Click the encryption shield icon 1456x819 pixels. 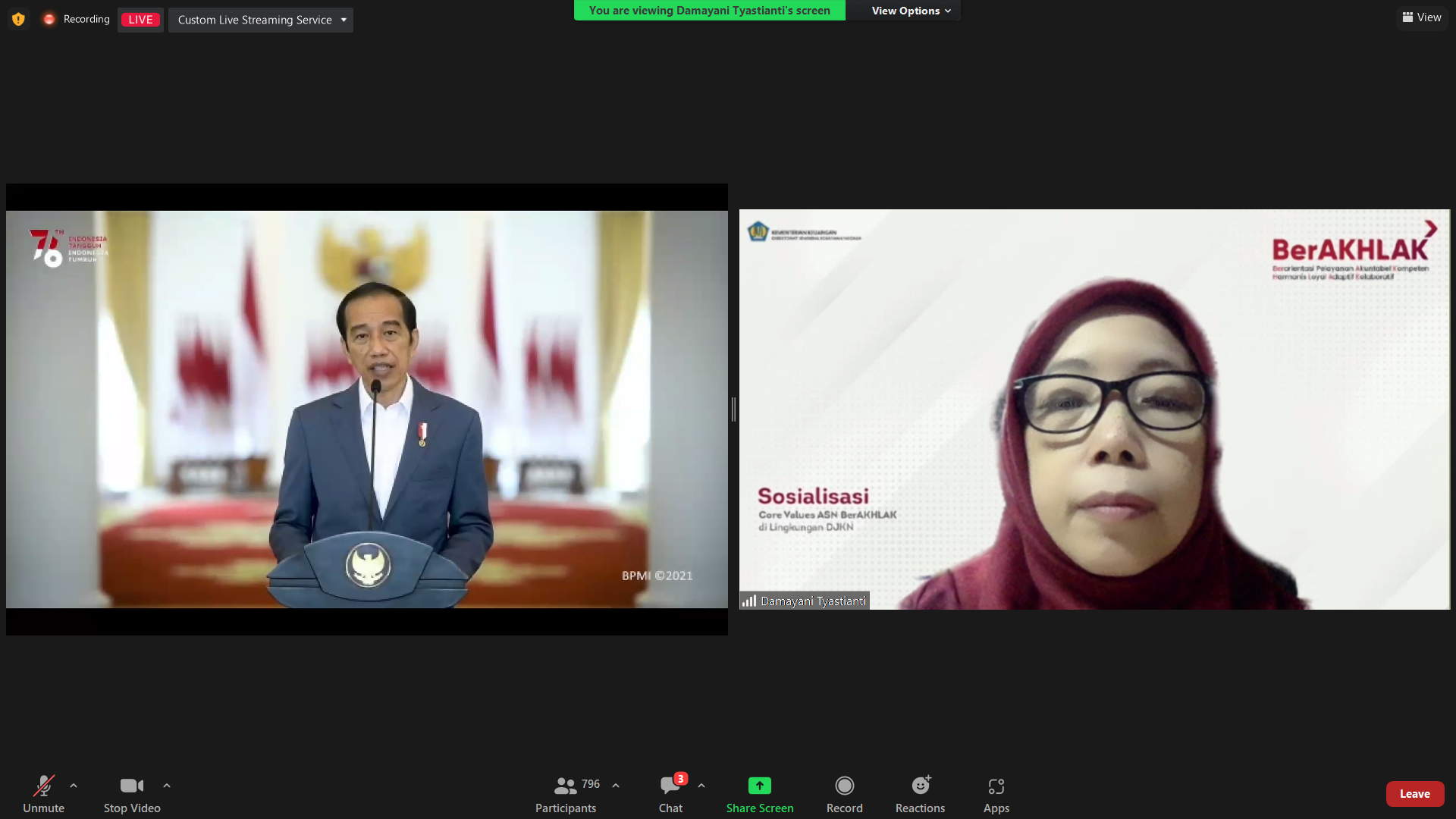pyautogui.click(x=18, y=19)
